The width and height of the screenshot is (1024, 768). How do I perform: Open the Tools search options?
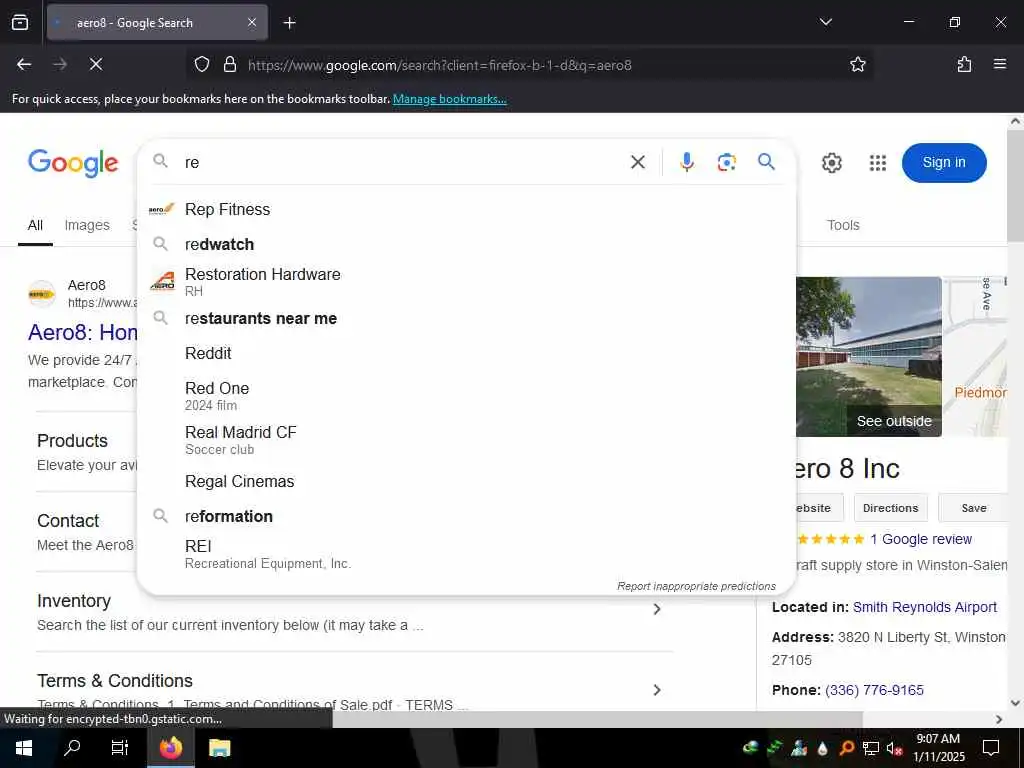pyautogui.click(x=843, y=225)
